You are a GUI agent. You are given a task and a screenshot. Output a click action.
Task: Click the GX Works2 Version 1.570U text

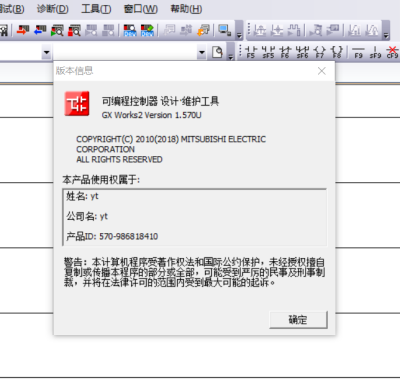click(152, 115)
